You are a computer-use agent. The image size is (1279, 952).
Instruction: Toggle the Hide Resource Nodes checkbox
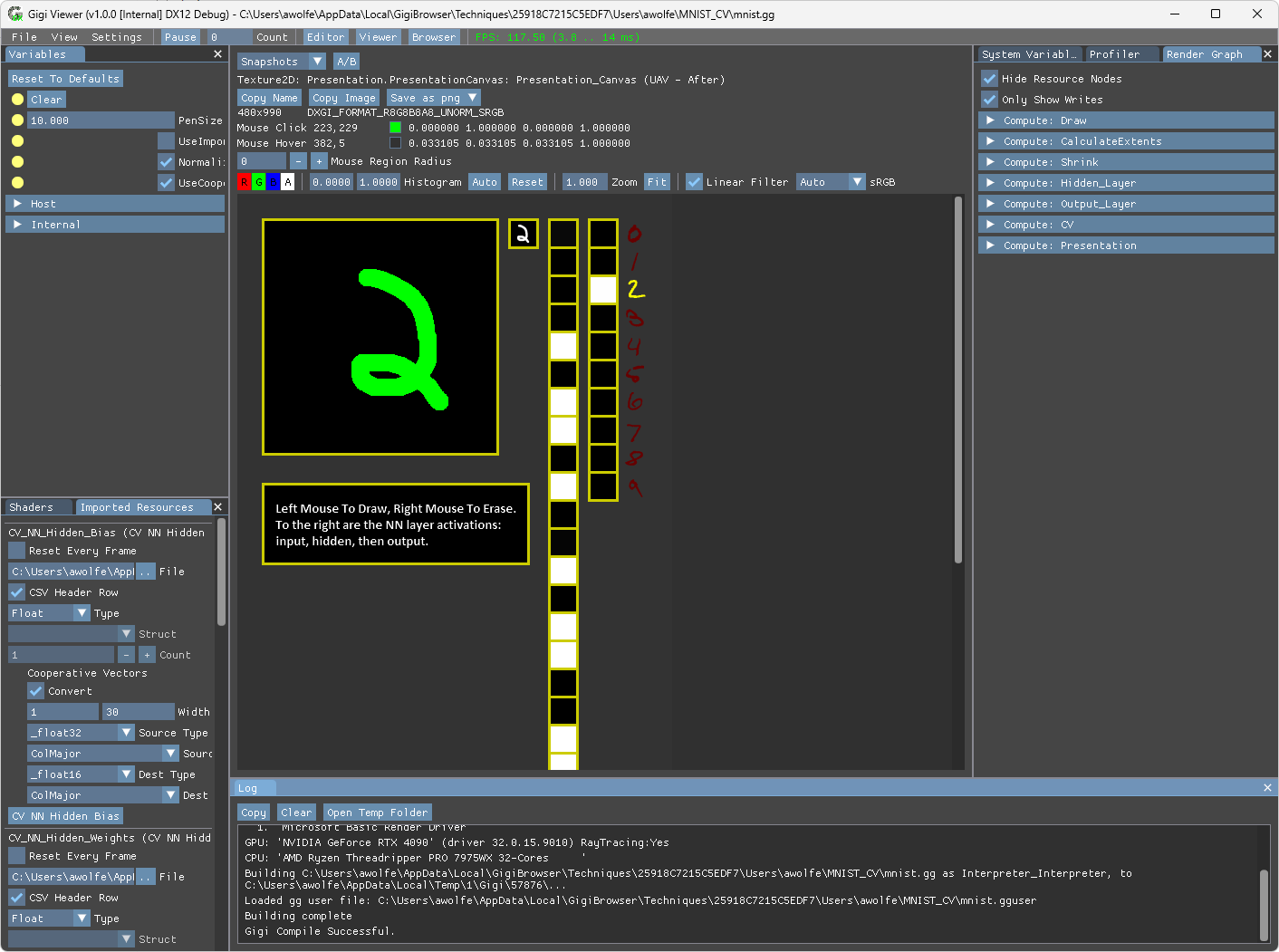(989, 79)
